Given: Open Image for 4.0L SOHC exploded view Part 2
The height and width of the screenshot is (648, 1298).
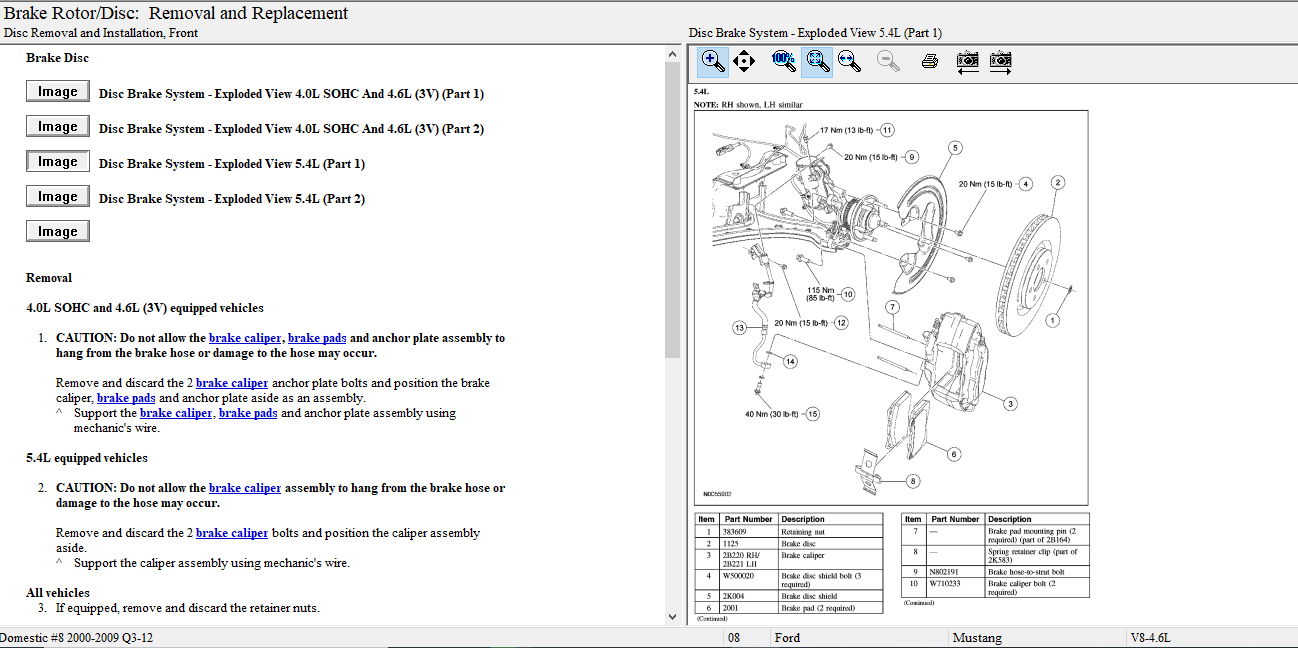Looking at the screenshot, I should 58,127.
